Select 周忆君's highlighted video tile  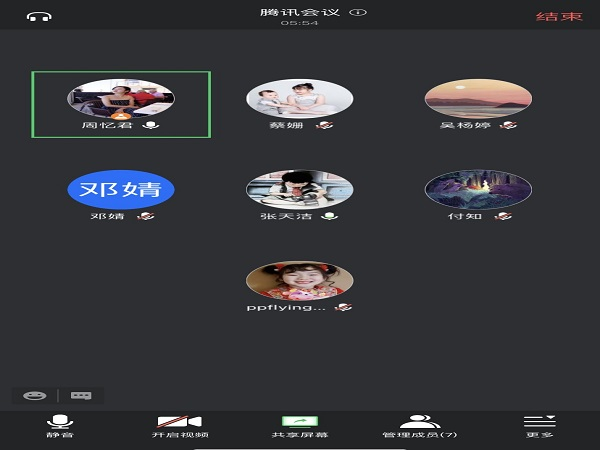[121, 104]
